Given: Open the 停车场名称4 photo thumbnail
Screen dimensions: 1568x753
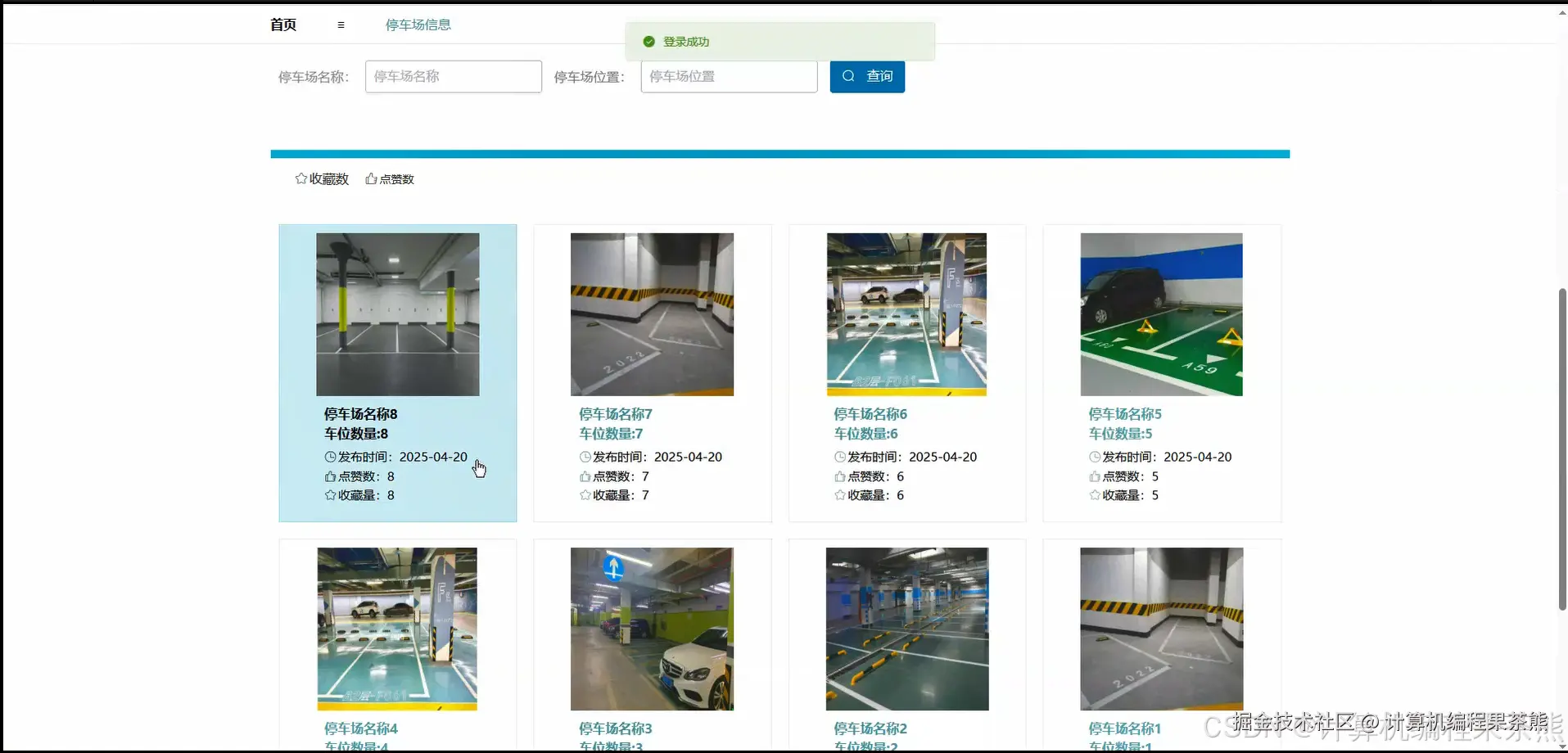Looking at the screenshot, I should (397, 629).
